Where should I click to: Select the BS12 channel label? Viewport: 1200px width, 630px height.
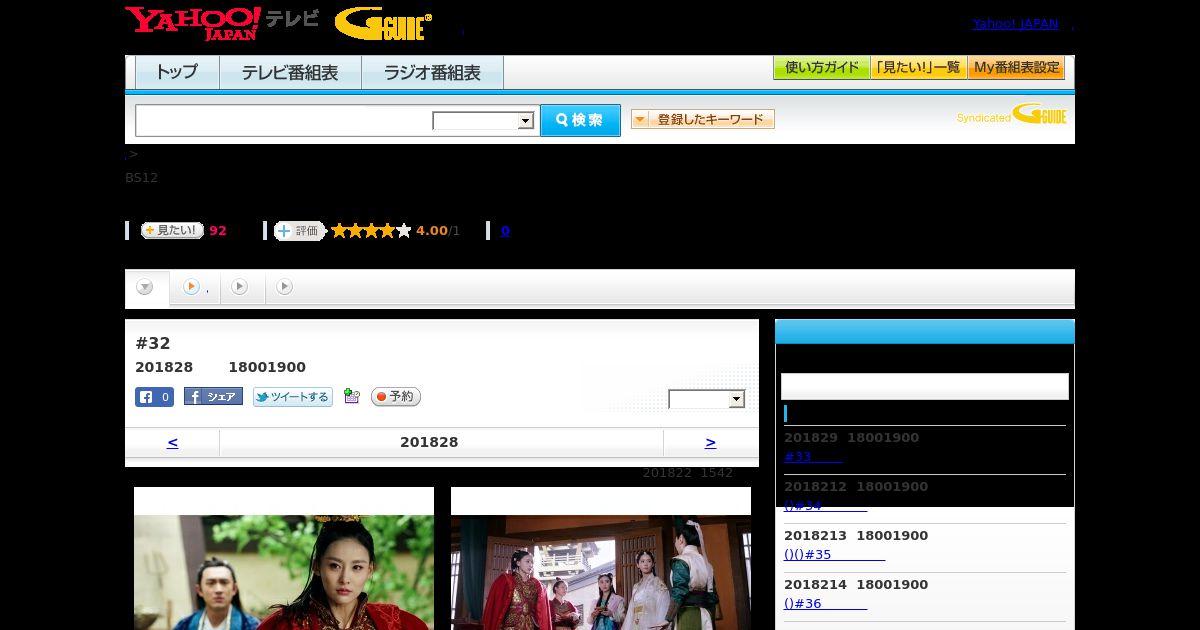click(x=141, y=178)
